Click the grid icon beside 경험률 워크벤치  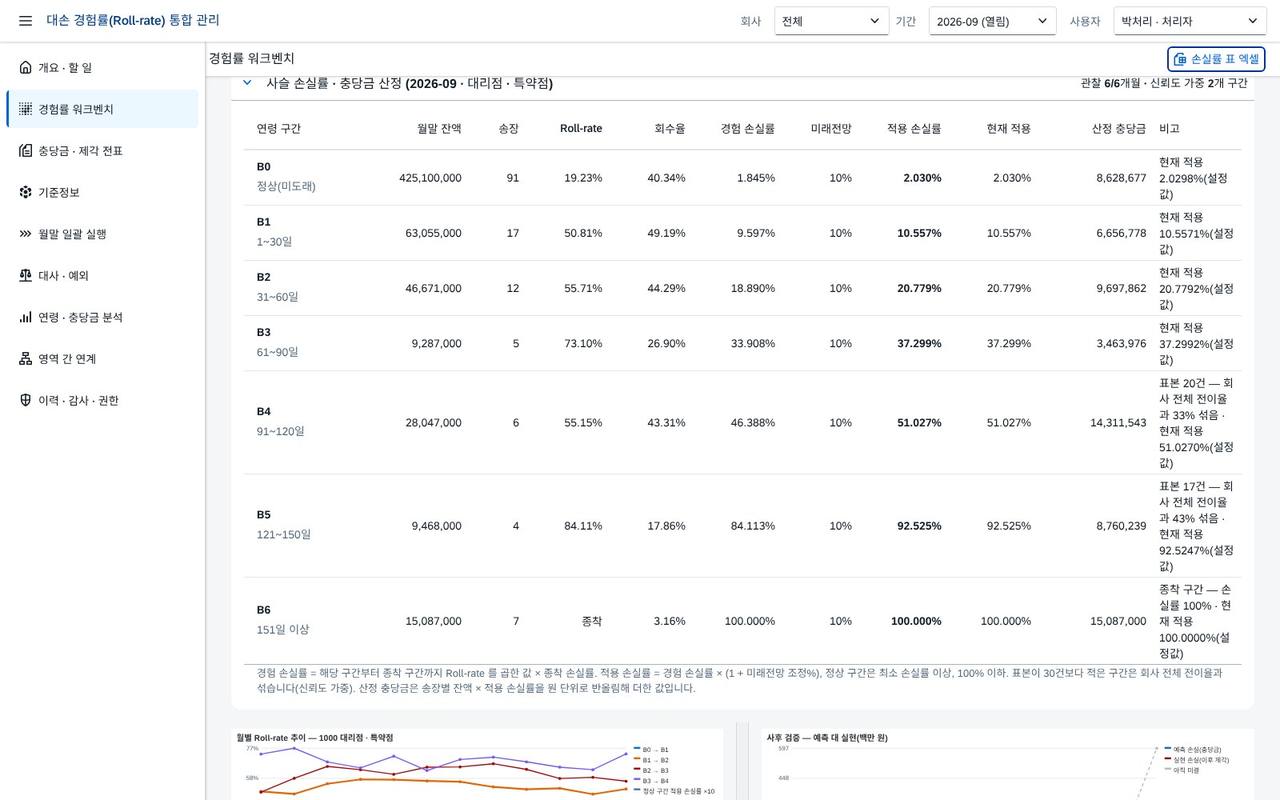[x=26, y=109]
